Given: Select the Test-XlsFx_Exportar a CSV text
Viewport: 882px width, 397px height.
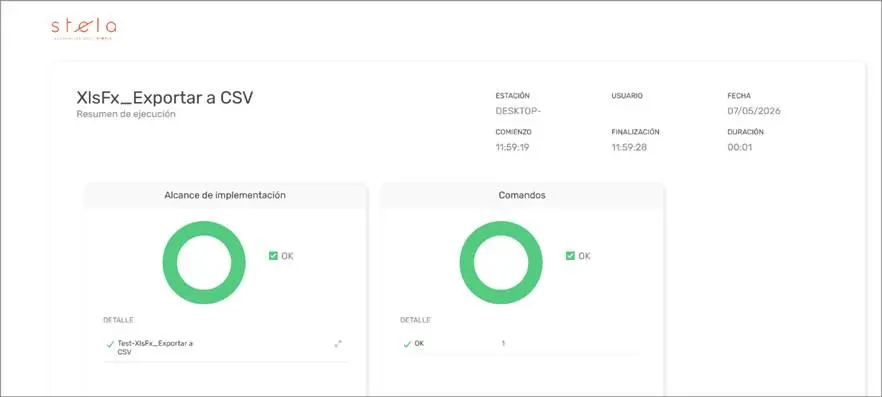Looking at the screenshot, I should point(155,348).
